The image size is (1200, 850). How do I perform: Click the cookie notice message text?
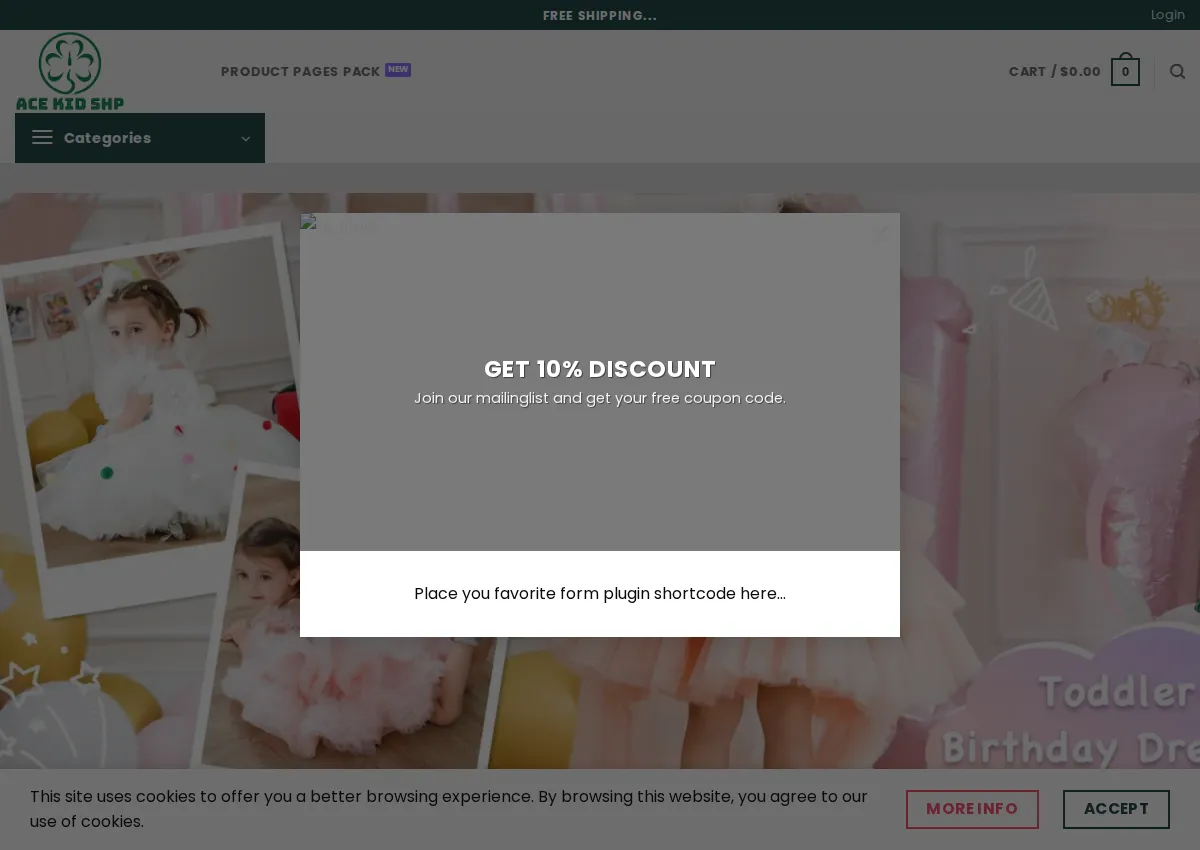[449, 809]
